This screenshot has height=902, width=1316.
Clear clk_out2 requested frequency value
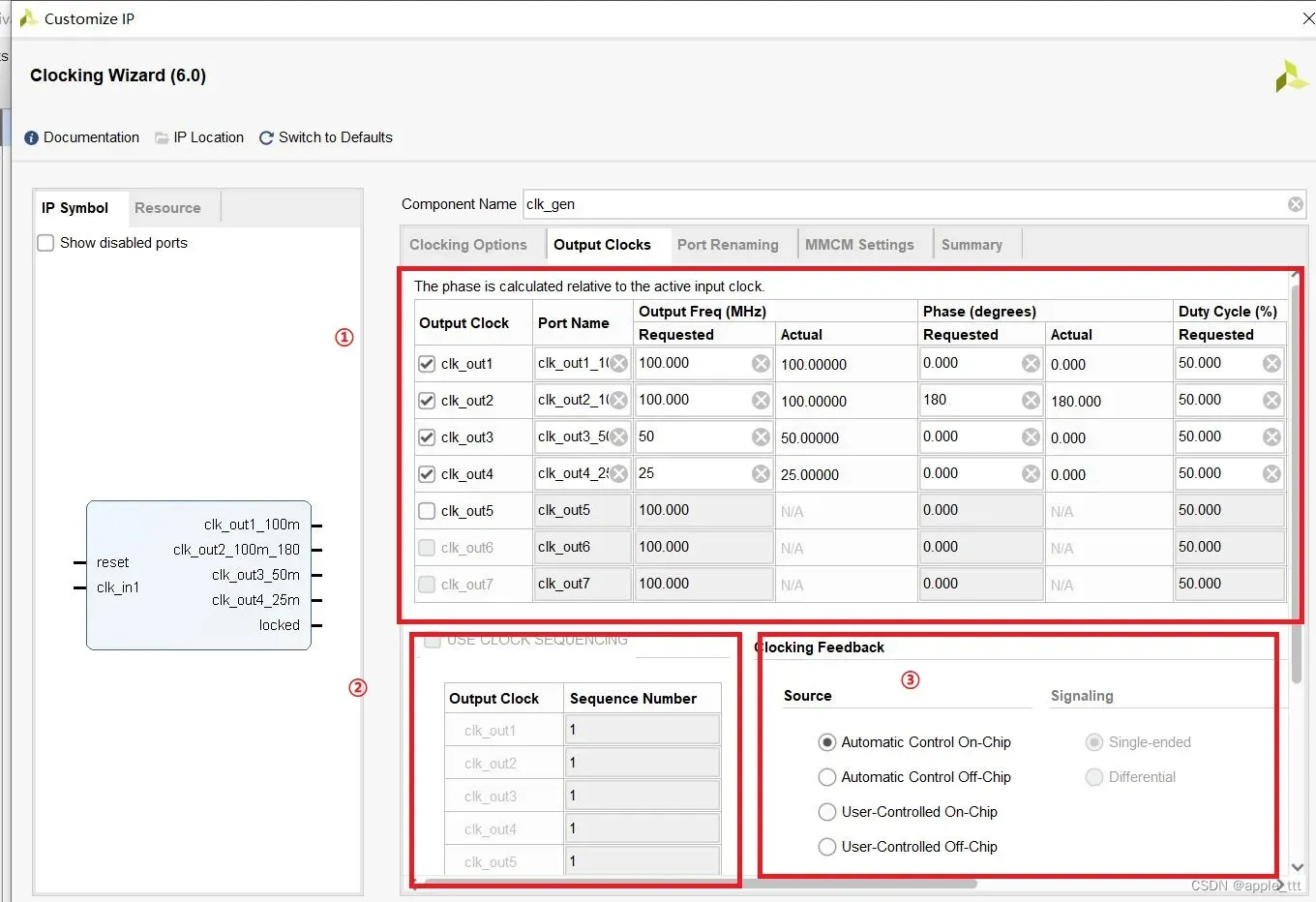click(x=762, y=401)
